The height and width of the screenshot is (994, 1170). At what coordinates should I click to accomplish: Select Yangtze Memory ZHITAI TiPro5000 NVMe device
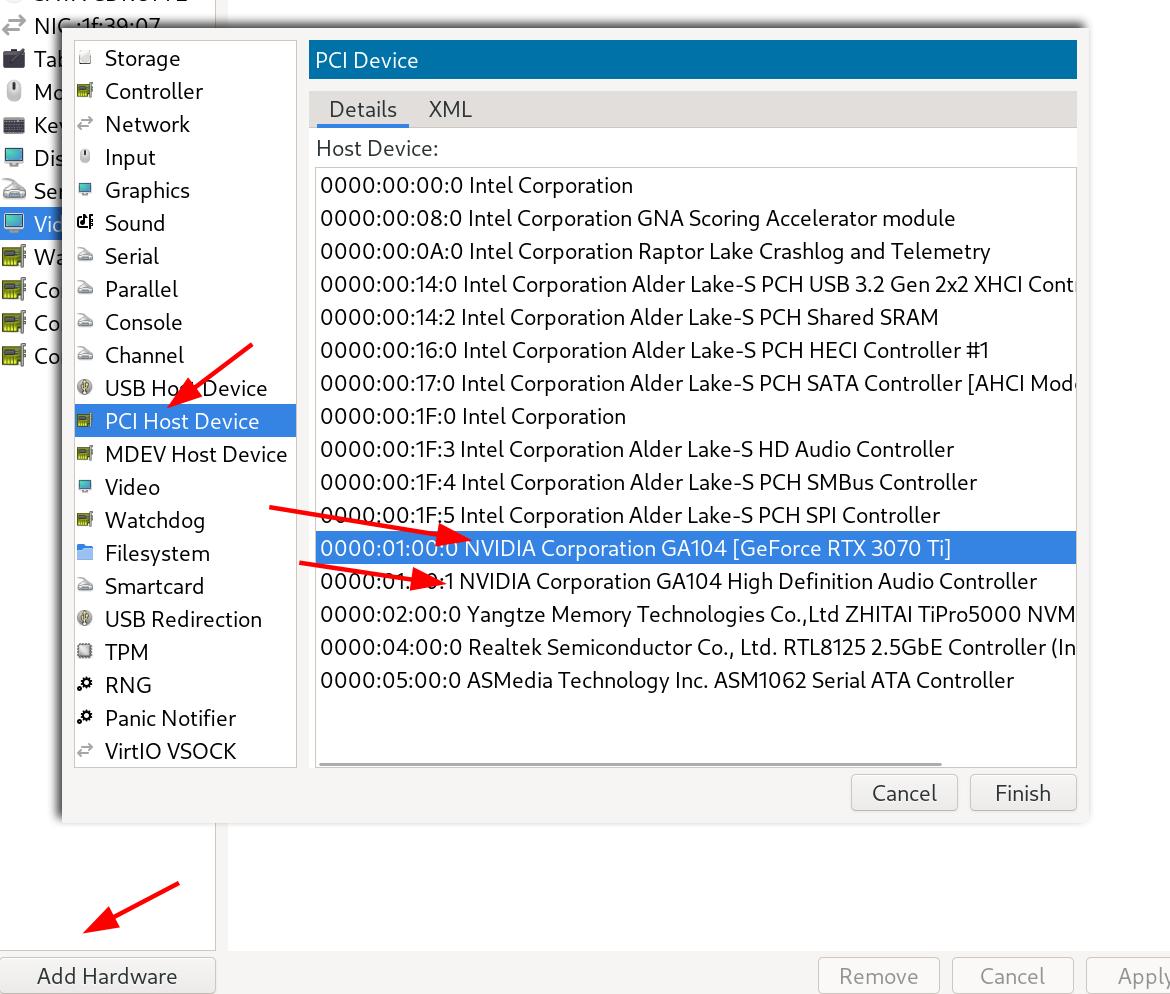tap(695, 613)
